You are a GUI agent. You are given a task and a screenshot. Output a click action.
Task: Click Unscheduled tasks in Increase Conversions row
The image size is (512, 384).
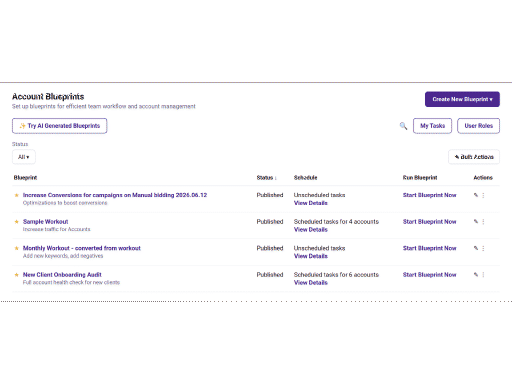(319, 195)
